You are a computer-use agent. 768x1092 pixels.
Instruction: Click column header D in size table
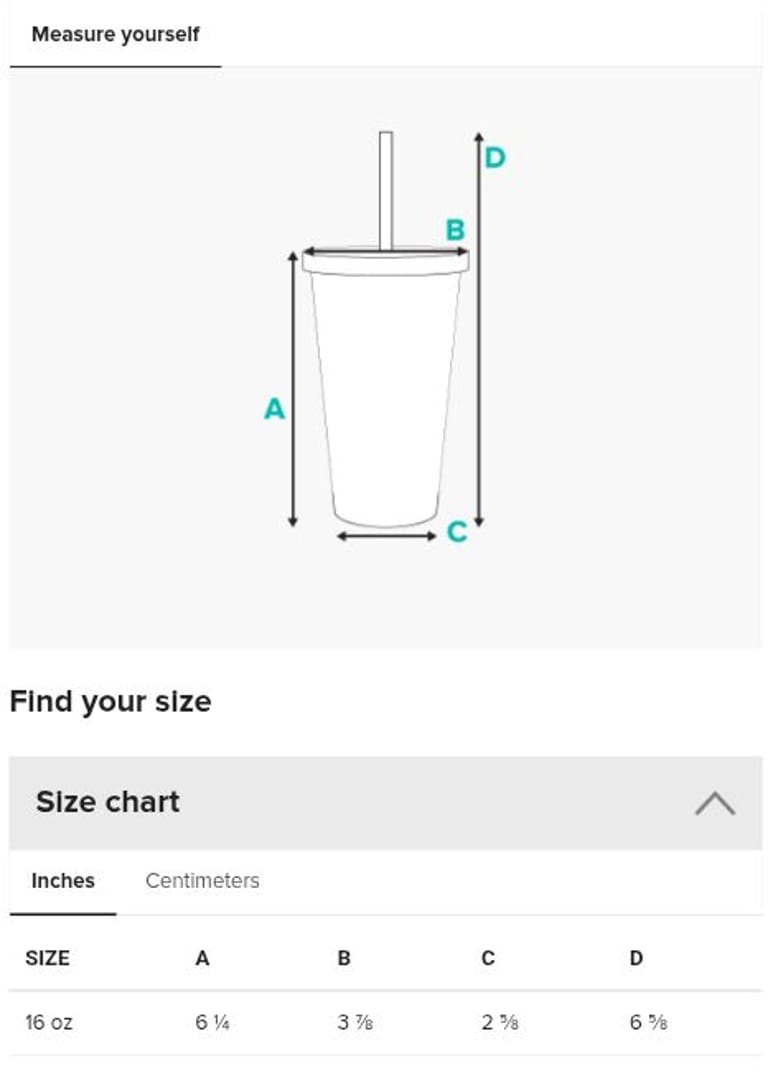pyautogui.click(x=636, y=958)
